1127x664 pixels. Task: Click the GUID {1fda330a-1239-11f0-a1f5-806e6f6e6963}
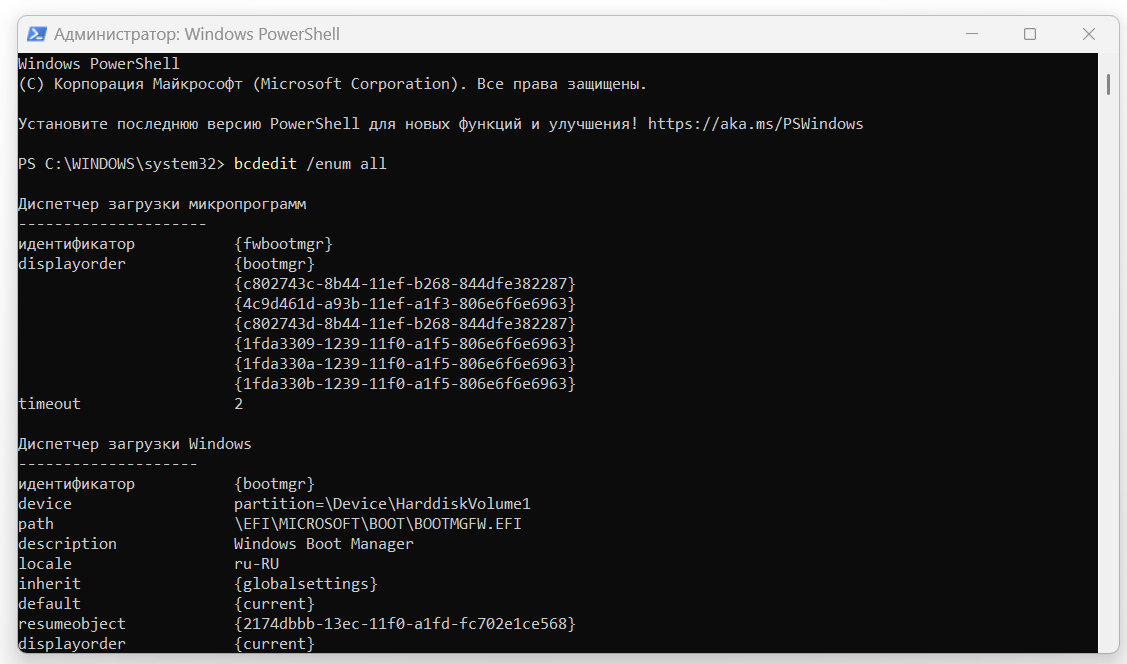(405, 364)
